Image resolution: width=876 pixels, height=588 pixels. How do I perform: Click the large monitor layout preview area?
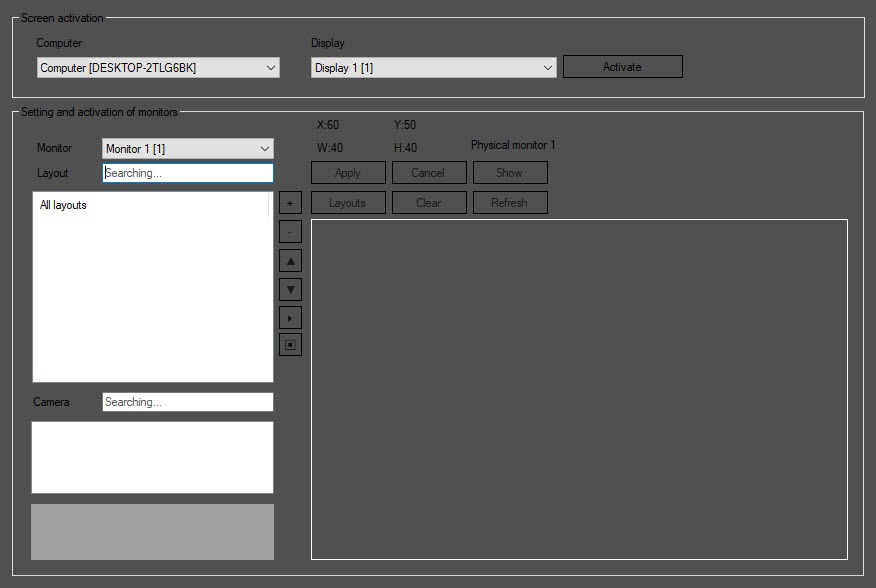579,389
